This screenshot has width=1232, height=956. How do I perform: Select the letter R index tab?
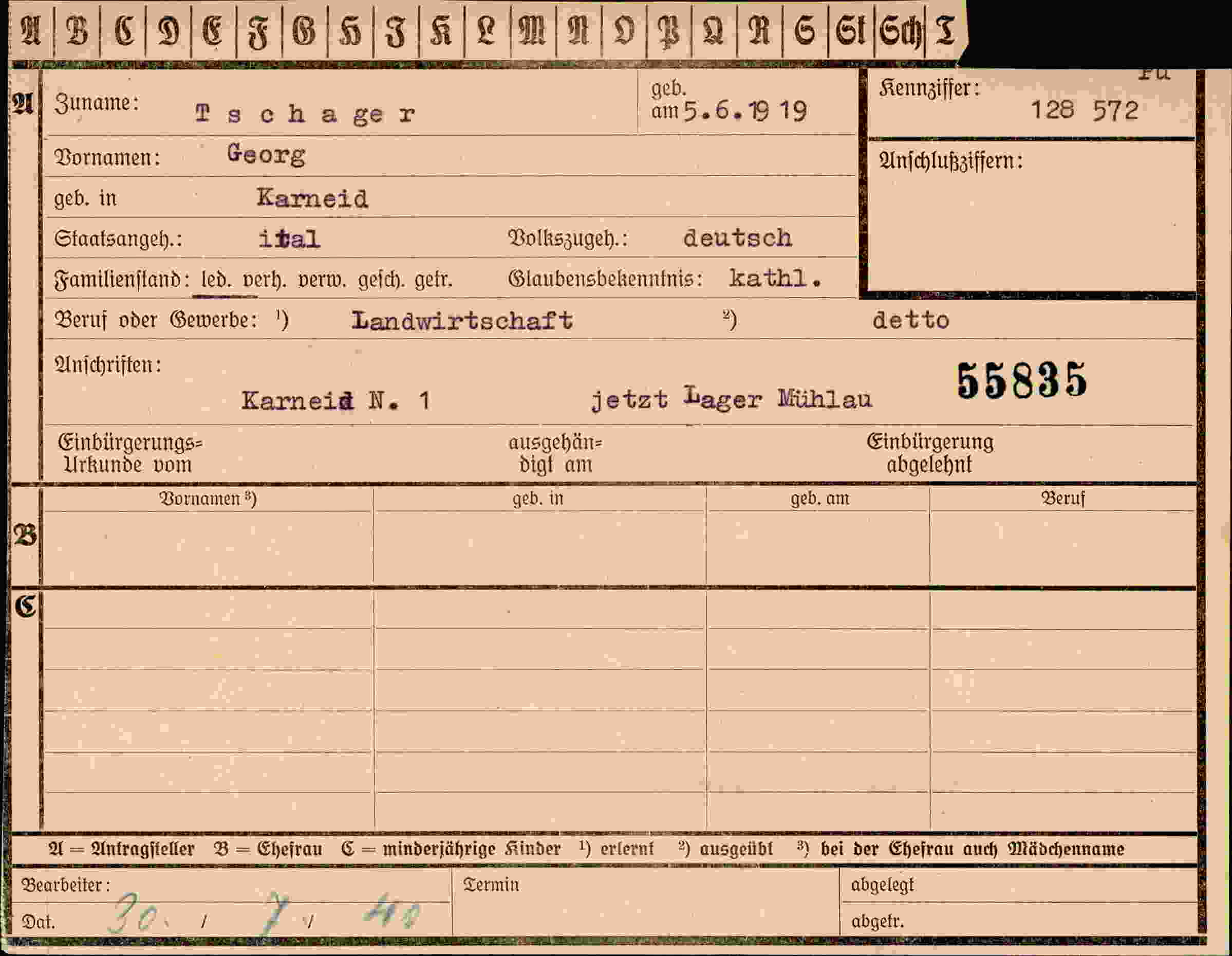coord(759,30)
